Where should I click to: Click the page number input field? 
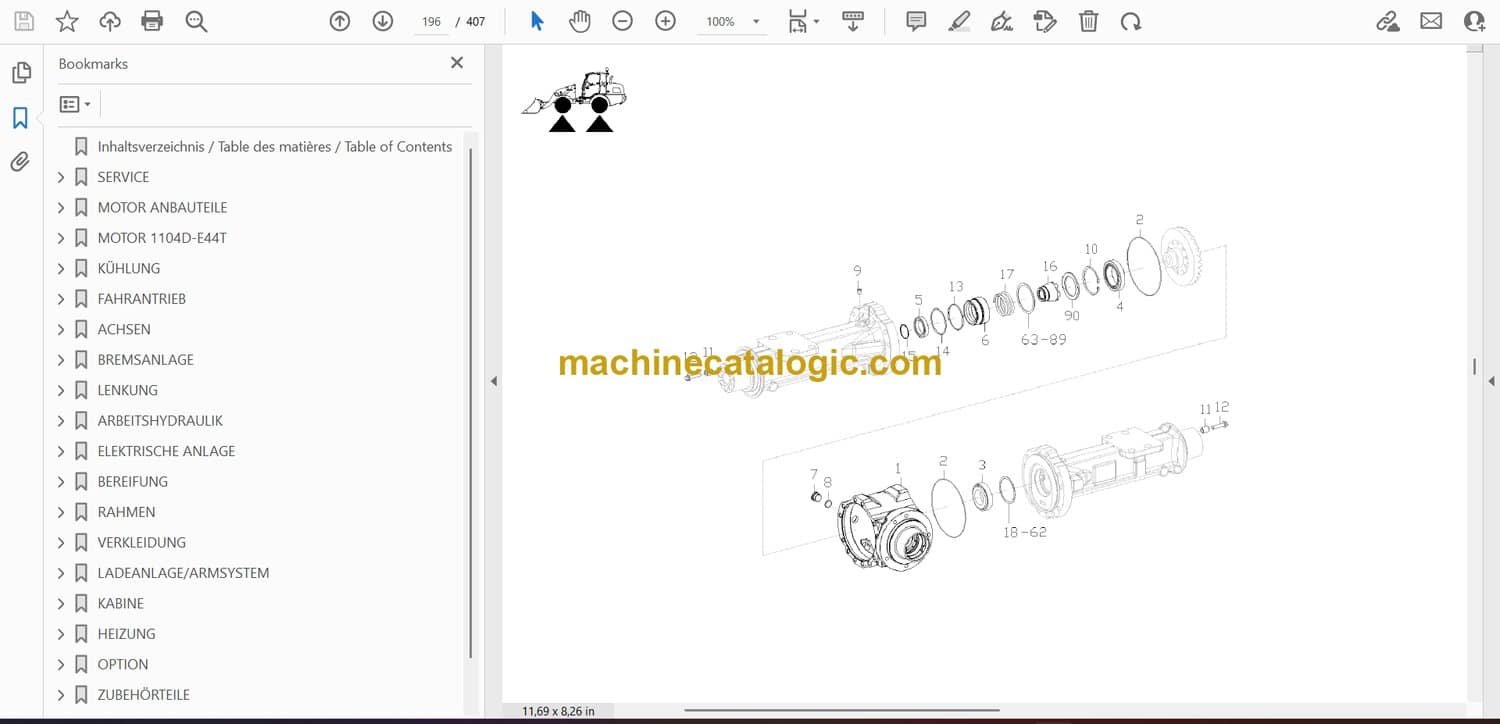[432, 21]
